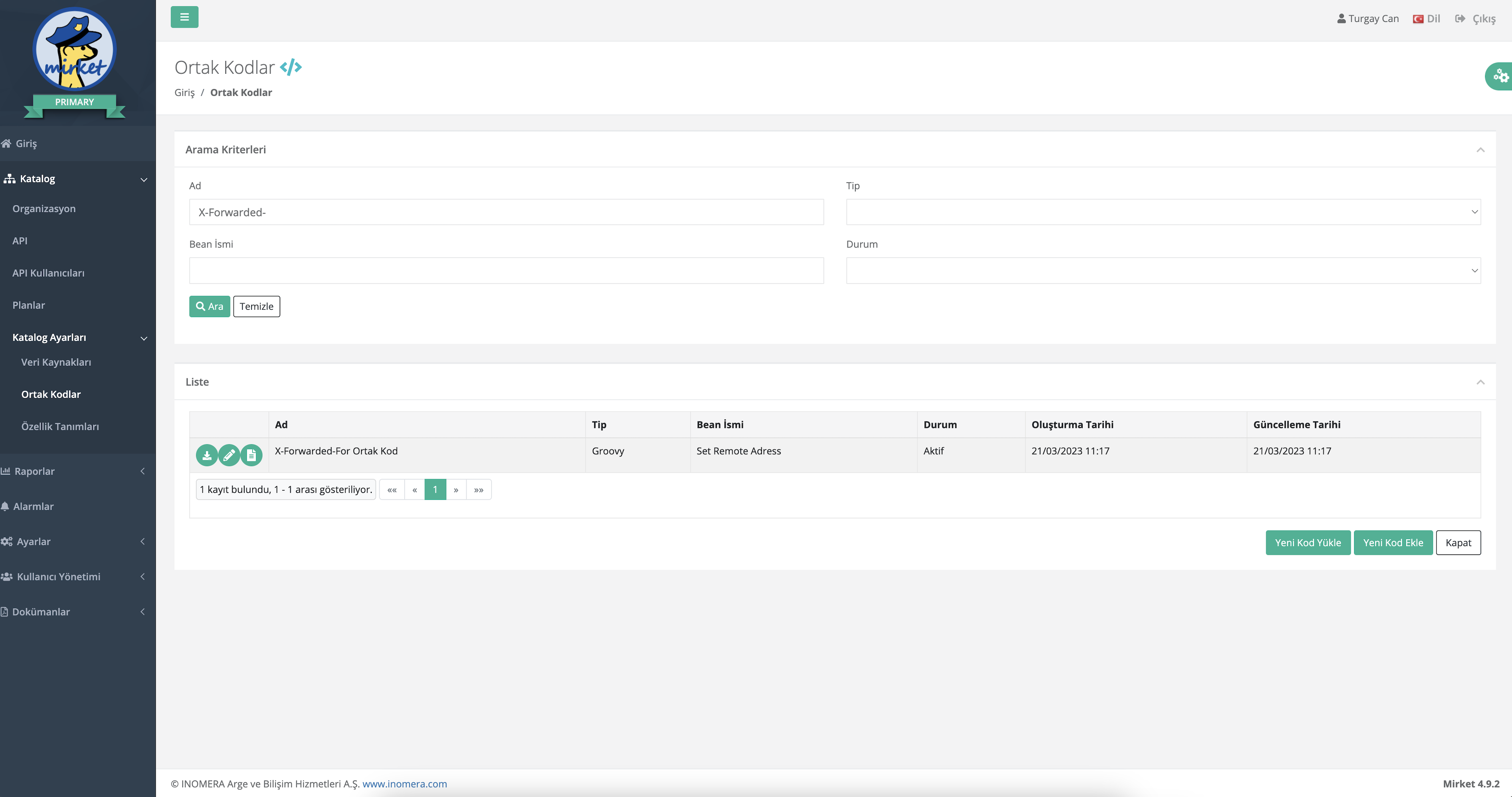The height and width of the screenshot is (797, 1512).
Task: Open Organizasyon in the sidebar
Action: (44, 208)
